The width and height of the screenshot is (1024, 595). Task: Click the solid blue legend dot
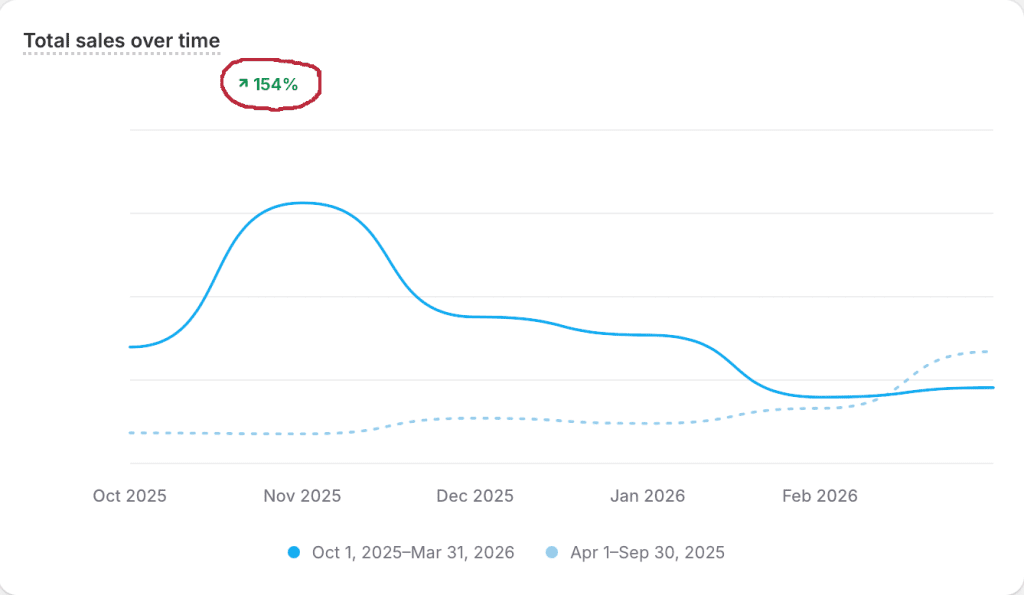(294, 552)
